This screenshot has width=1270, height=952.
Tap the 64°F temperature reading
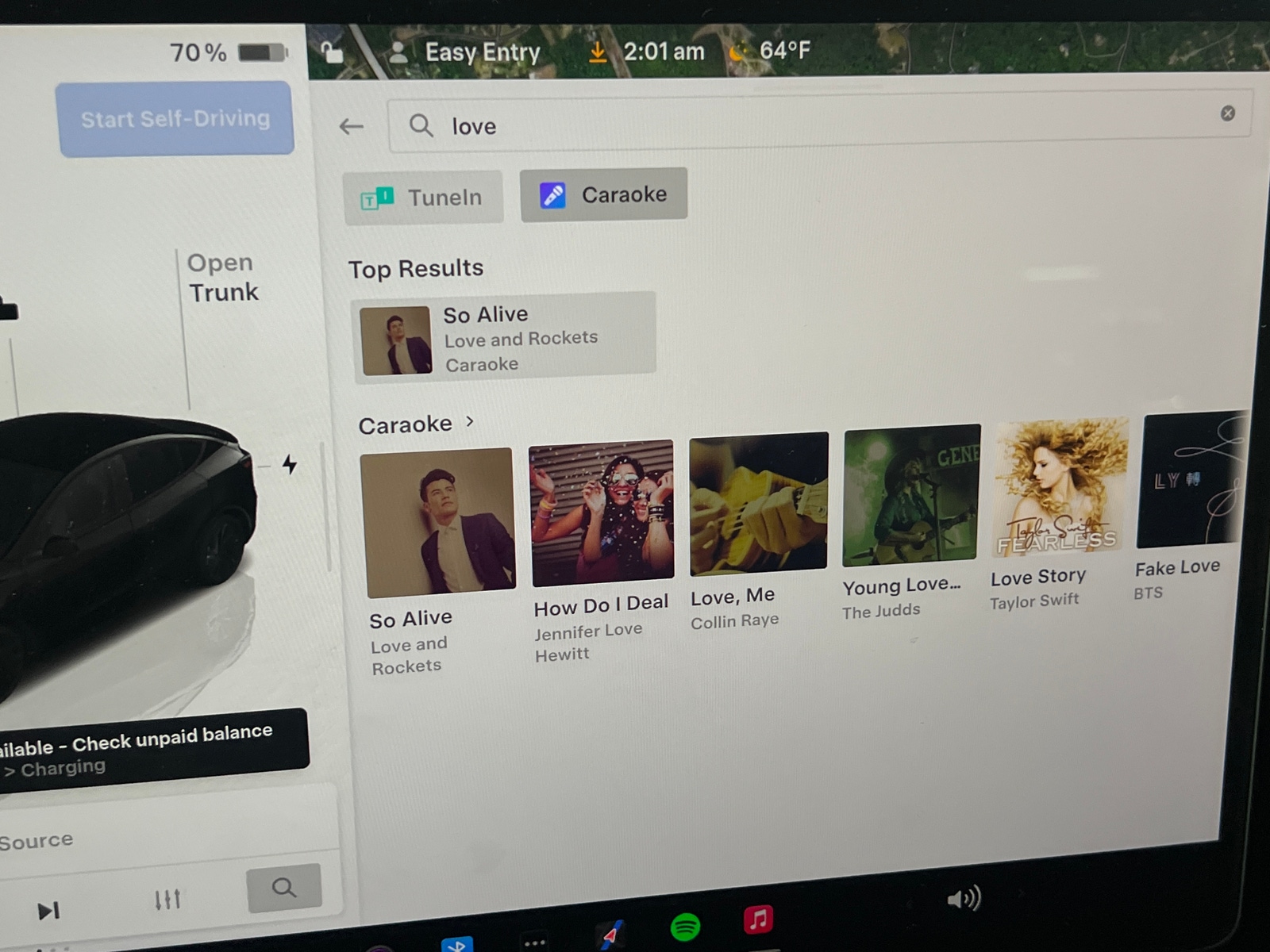pos(784,50)
